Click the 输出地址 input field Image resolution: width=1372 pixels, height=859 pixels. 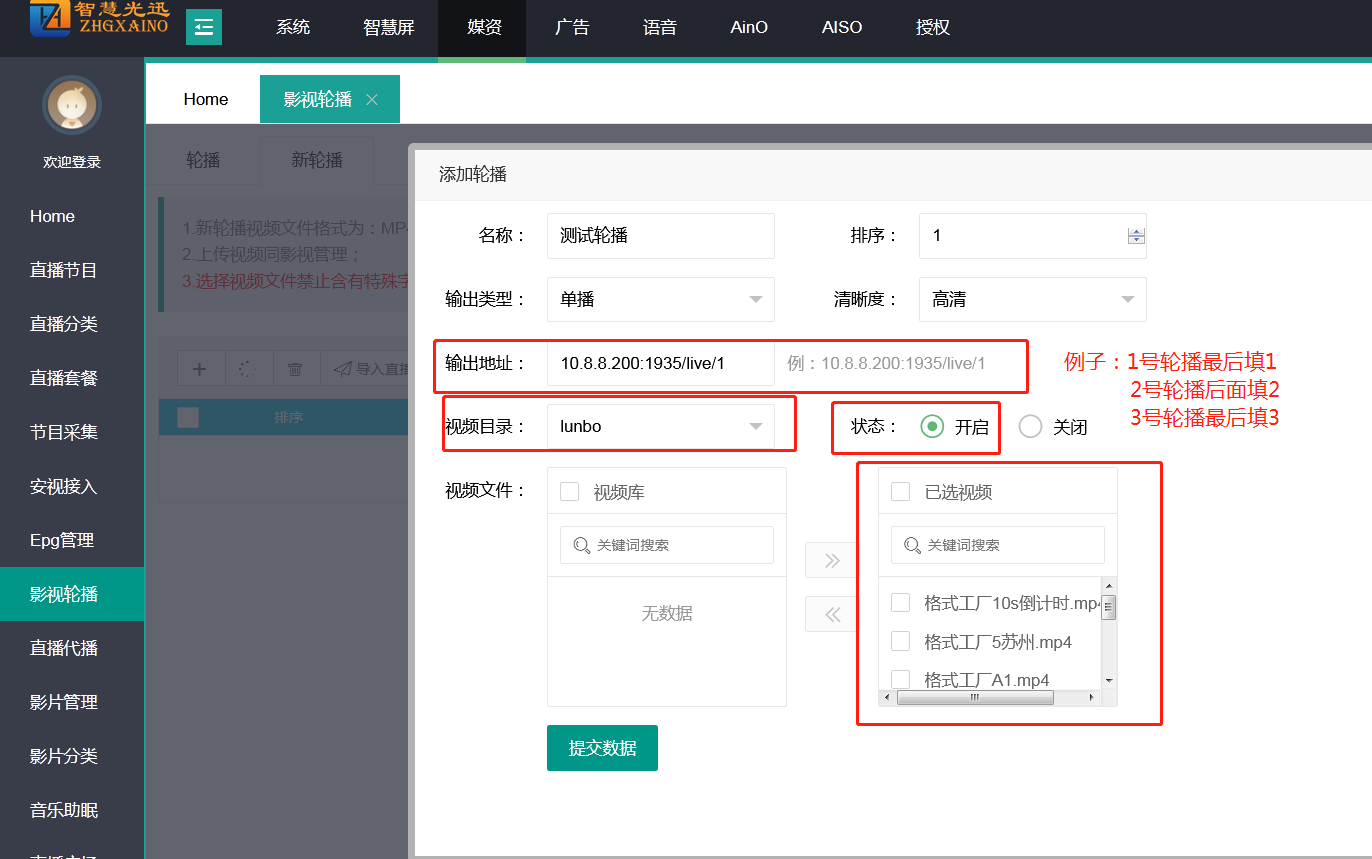[x=661, y=363]
